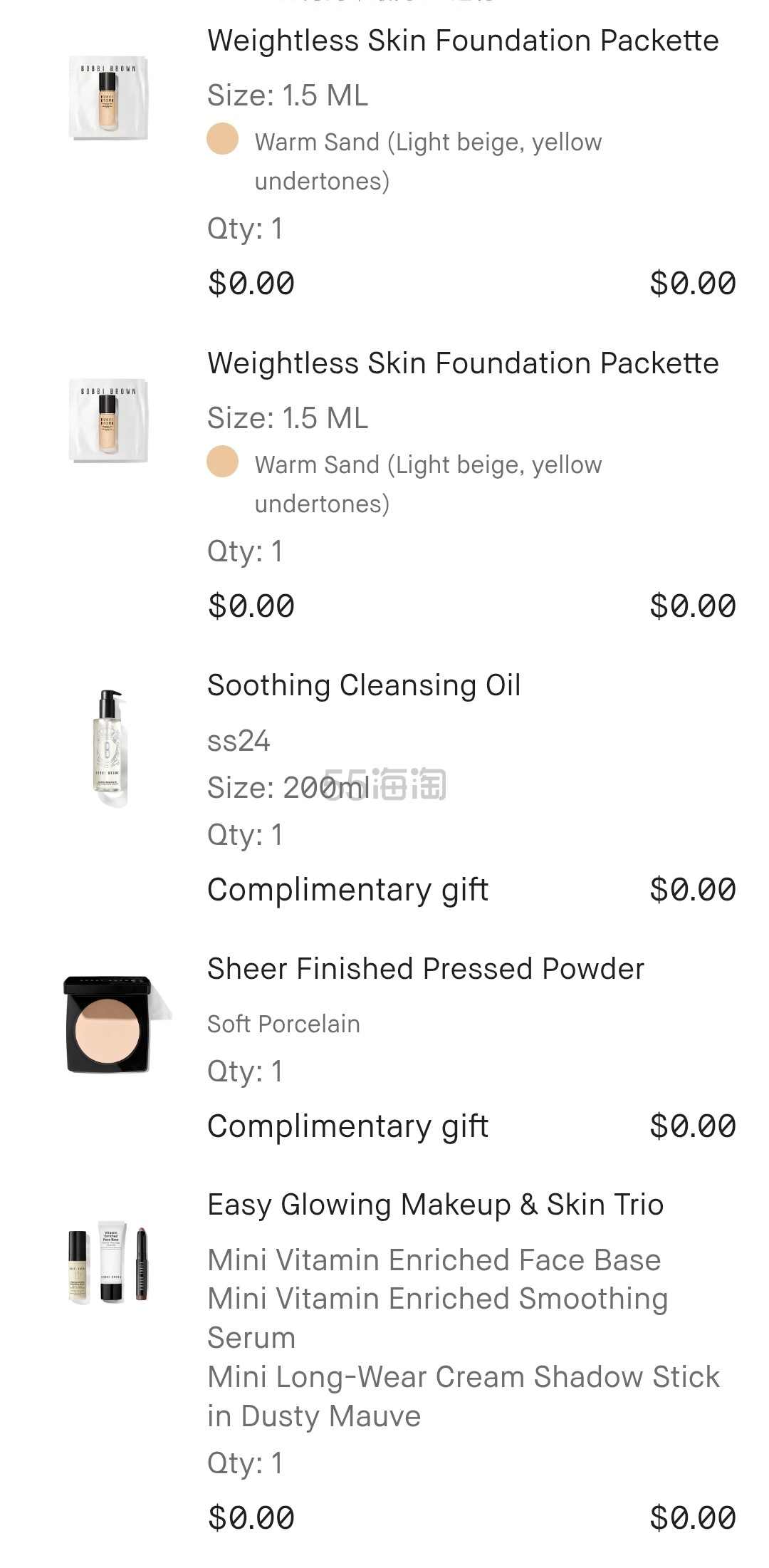Click the first Weightless Skin Foundation Packette title
Viewport: 769px width, 1568px height.
point(463,41)
